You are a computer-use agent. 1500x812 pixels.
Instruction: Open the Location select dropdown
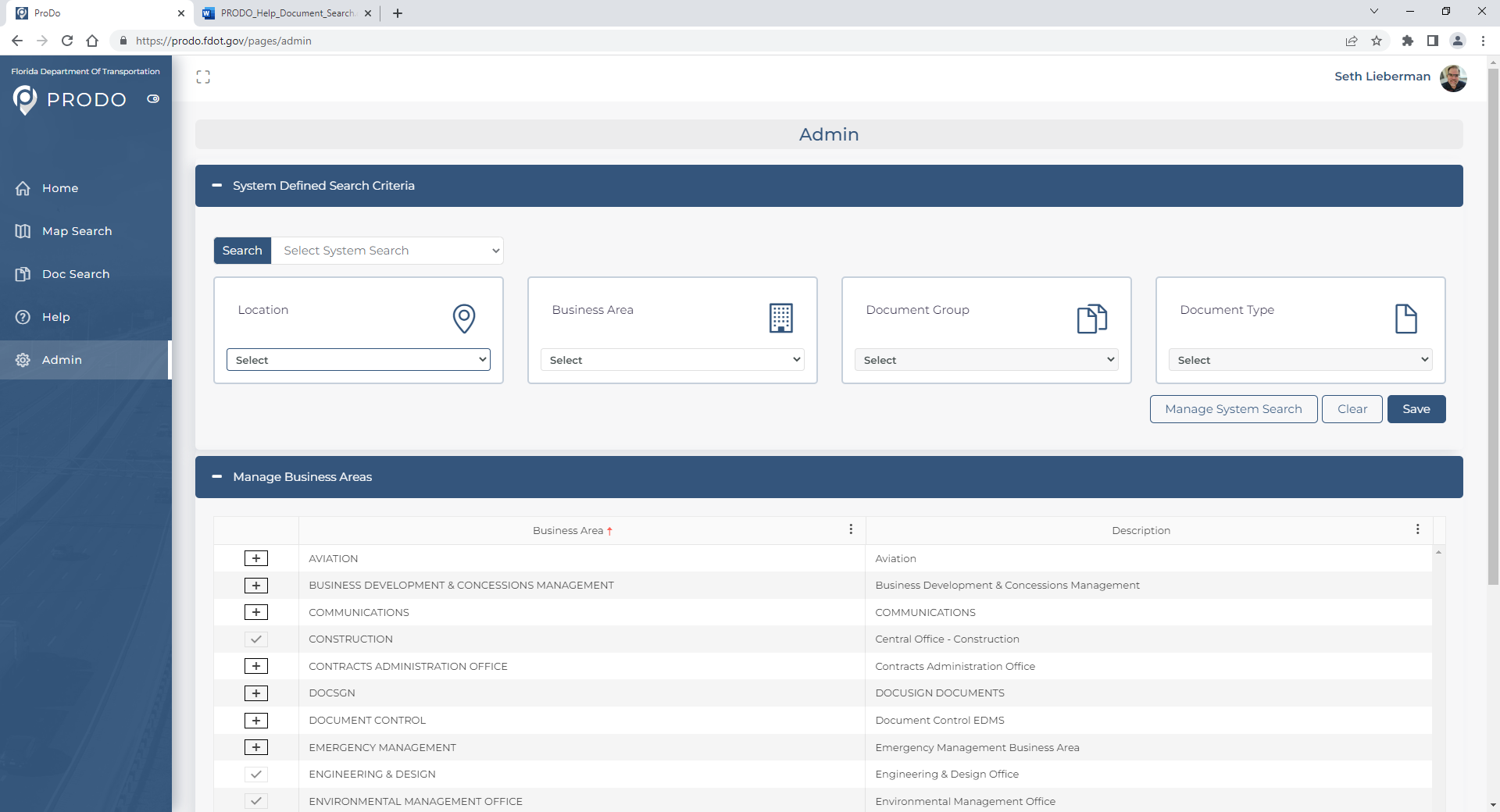[x=359, y=360]
